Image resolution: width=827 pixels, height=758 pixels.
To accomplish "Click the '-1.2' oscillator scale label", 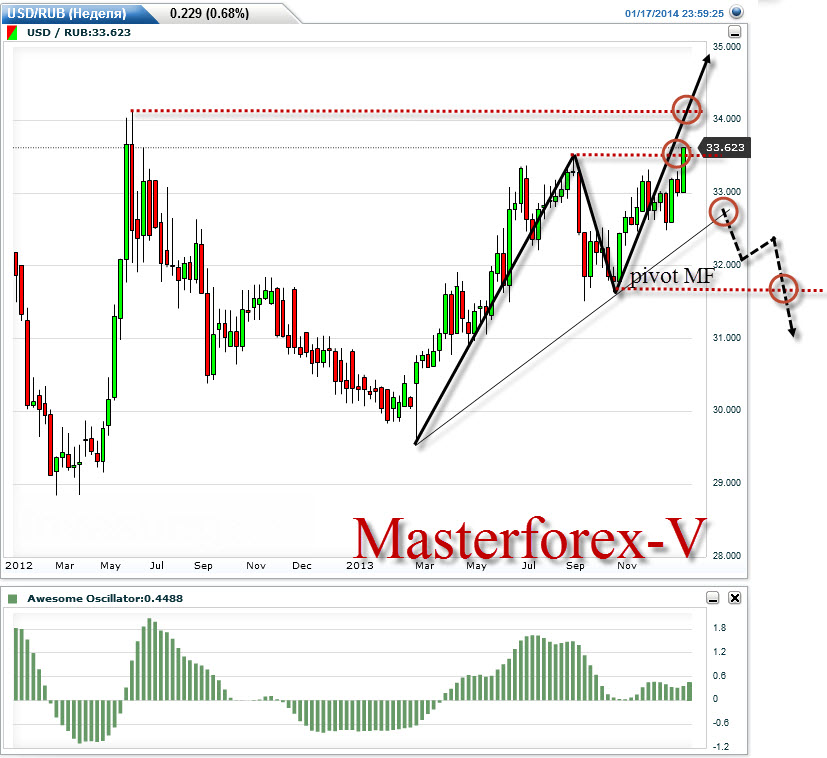I will coord(720,746).
